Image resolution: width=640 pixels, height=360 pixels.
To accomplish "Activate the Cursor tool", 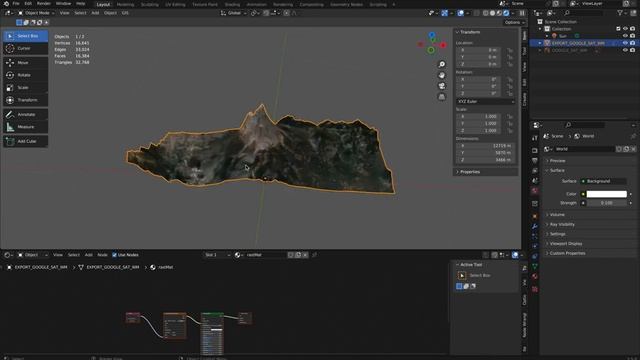I will tap(26, 48).
